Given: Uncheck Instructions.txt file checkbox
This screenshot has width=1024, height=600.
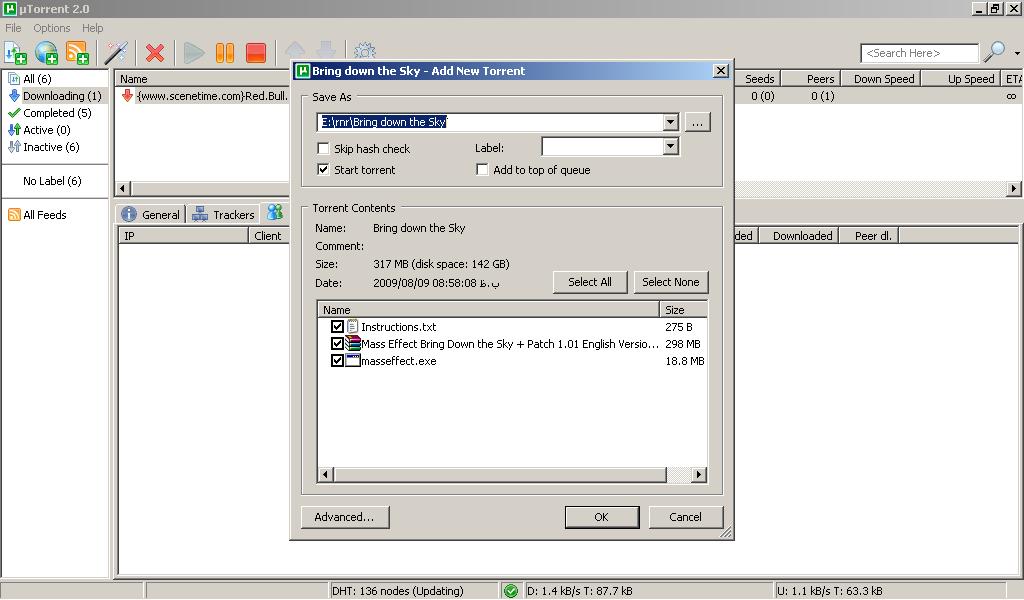Looking at the screenshot, I should (x=337, y=326).
